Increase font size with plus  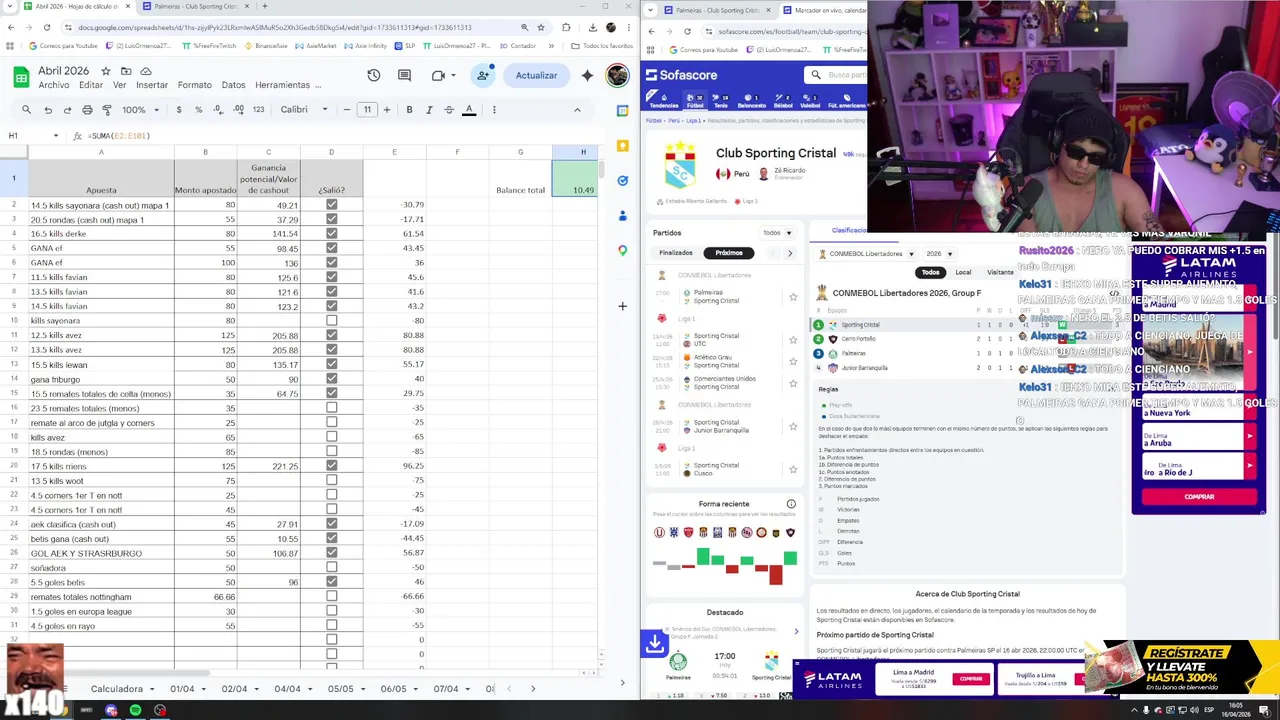(388, 110)
